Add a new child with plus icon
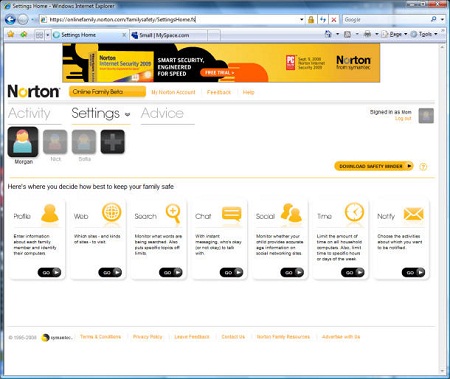Viewport: 450px width, 379px height. 113,142
